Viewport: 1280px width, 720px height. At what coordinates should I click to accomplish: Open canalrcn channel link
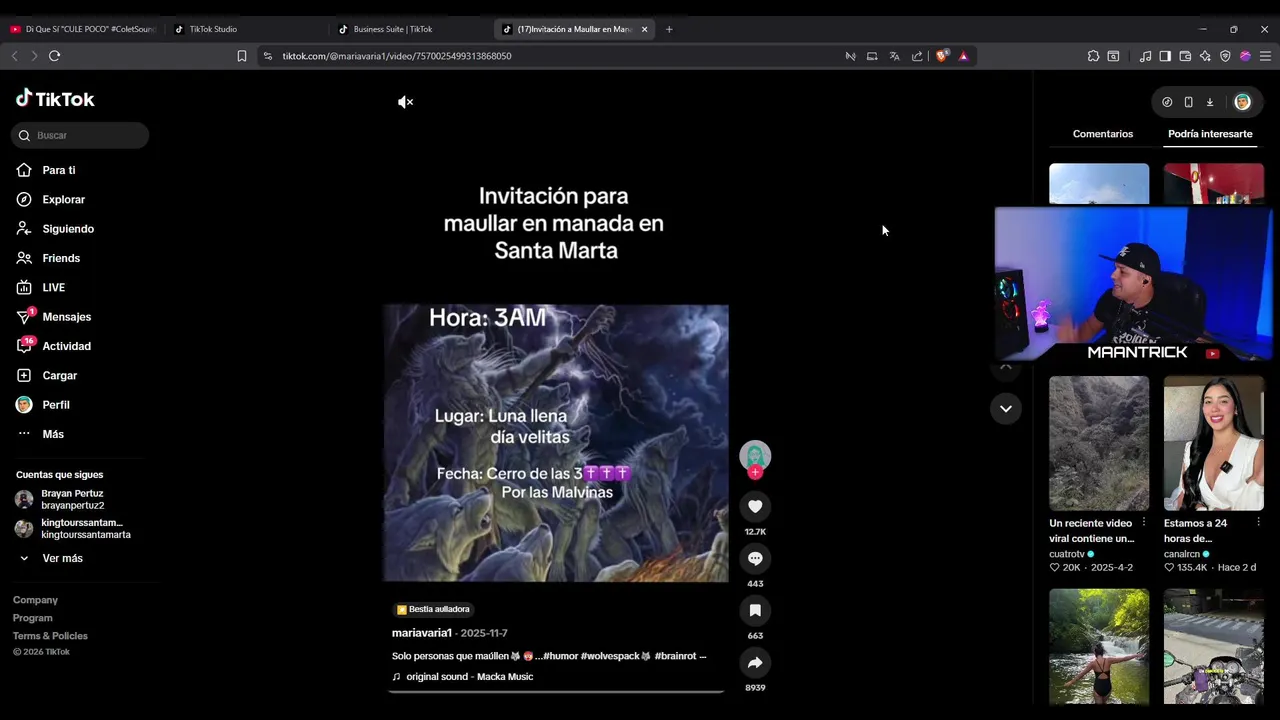1182,554
